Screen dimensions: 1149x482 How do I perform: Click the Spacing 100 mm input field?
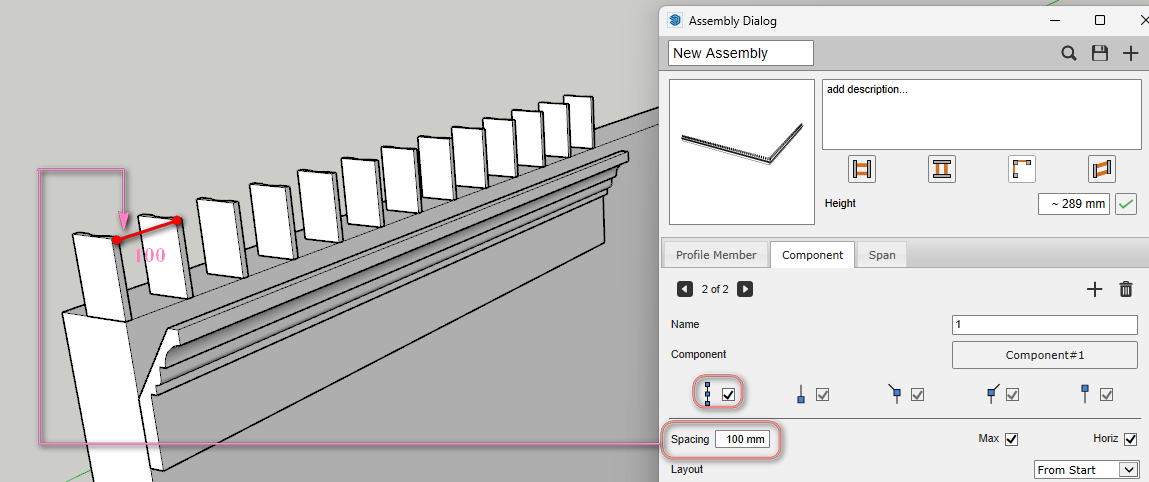742,440
